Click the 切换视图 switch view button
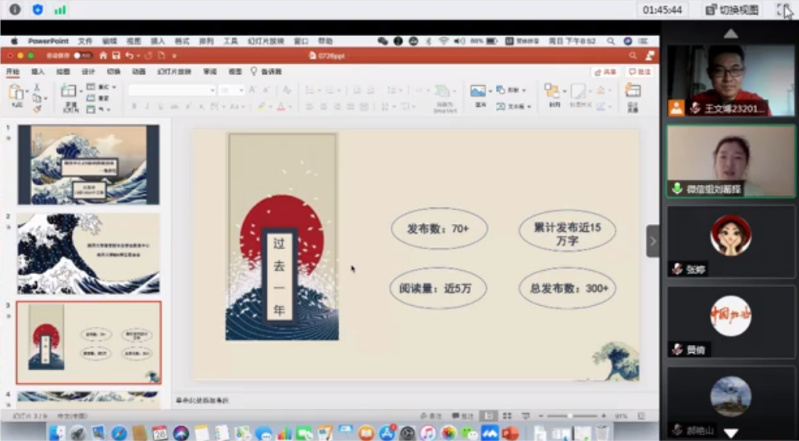799x441 pixels. click(x=733, y=10)
